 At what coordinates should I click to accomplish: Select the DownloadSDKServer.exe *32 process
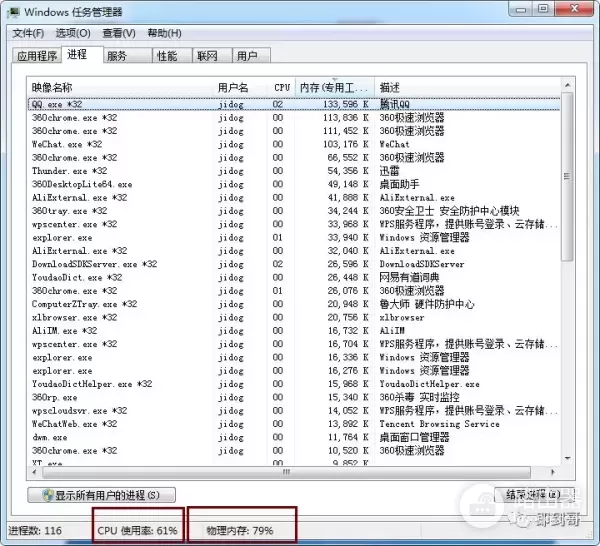(x=294, y=264)
